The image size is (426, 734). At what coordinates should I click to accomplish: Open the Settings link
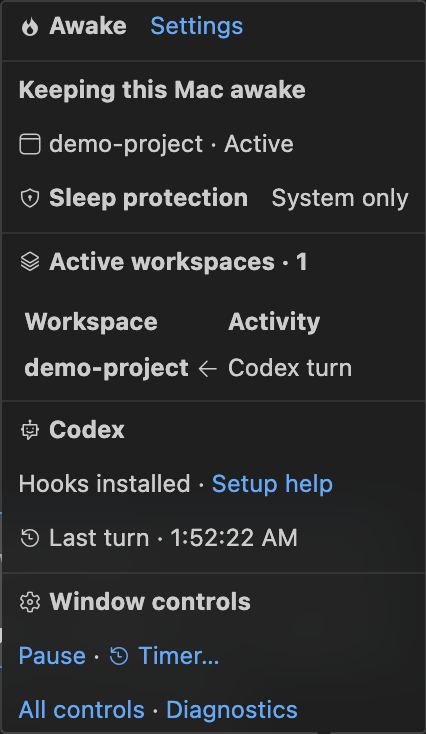[x=197, y=26]
